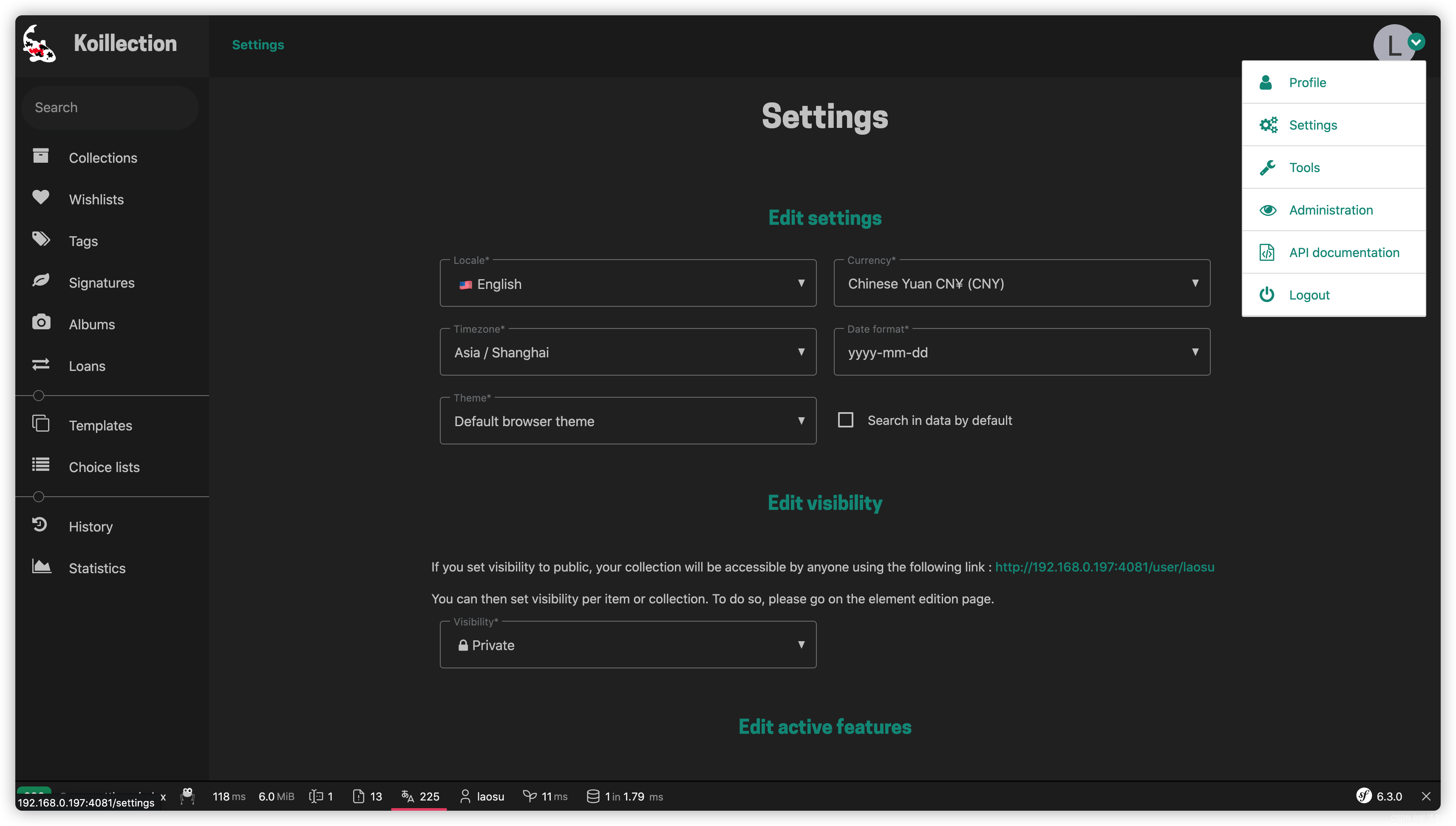Click the API documentation file icon
The image size is (1456, 826).
pos(1266,252)
